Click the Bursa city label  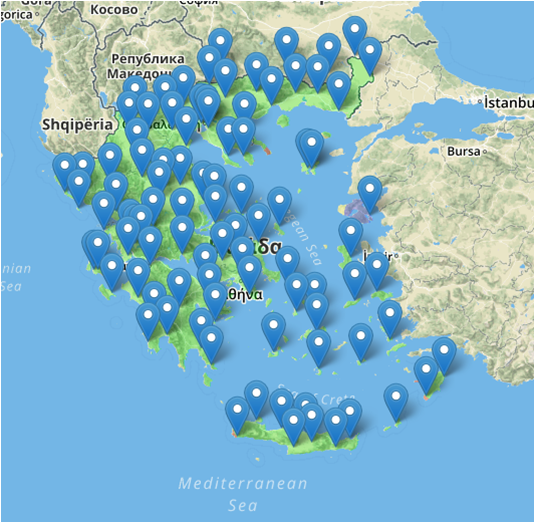click(x=464, y=151)
